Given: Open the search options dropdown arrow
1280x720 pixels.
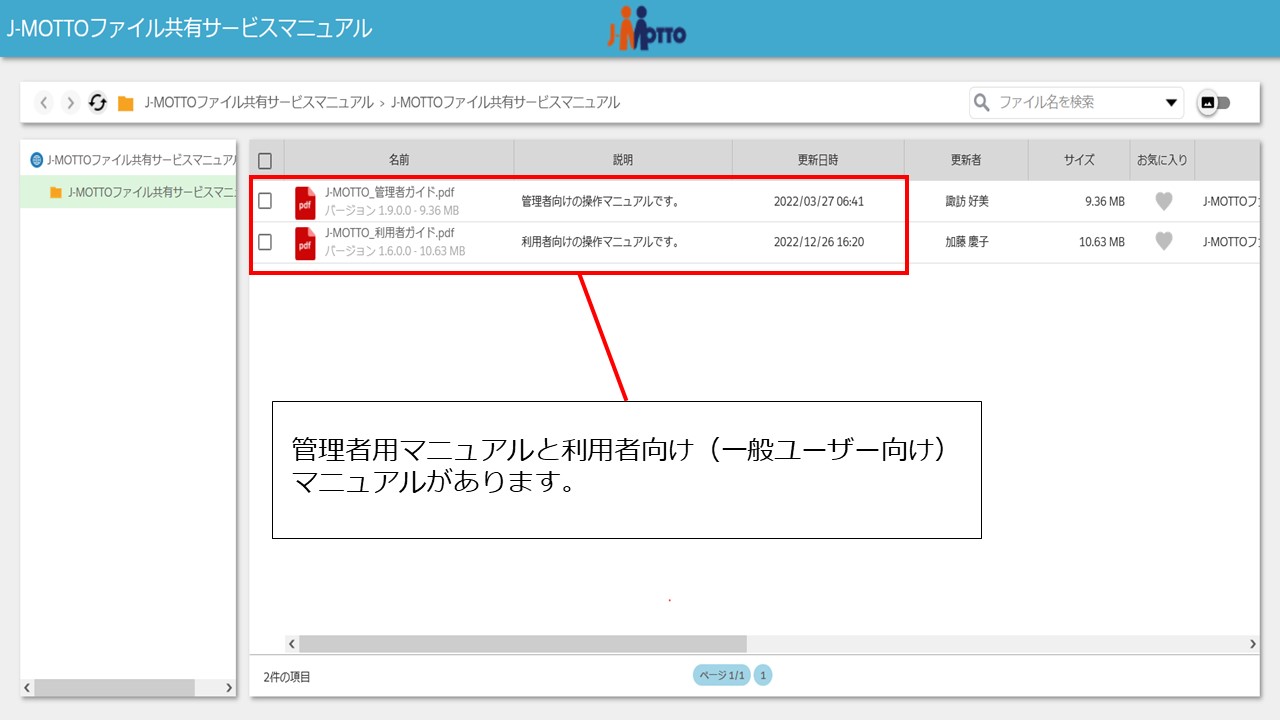Looking at the screenshot, I should tap(1171, 103).
